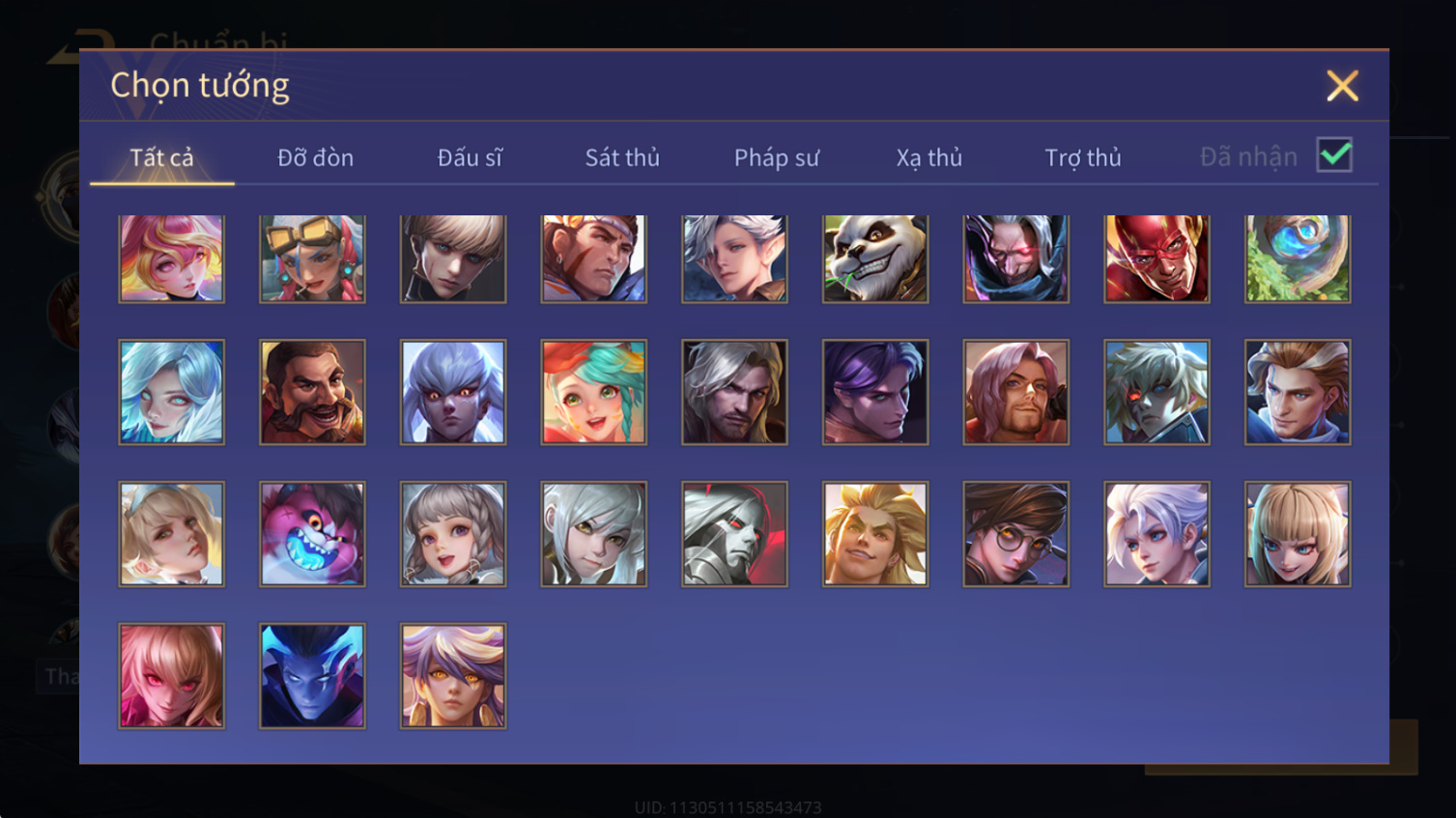Choose the hero with round glasses
Viewport: 1456px width, 818px height.
tap(1016, 534)
